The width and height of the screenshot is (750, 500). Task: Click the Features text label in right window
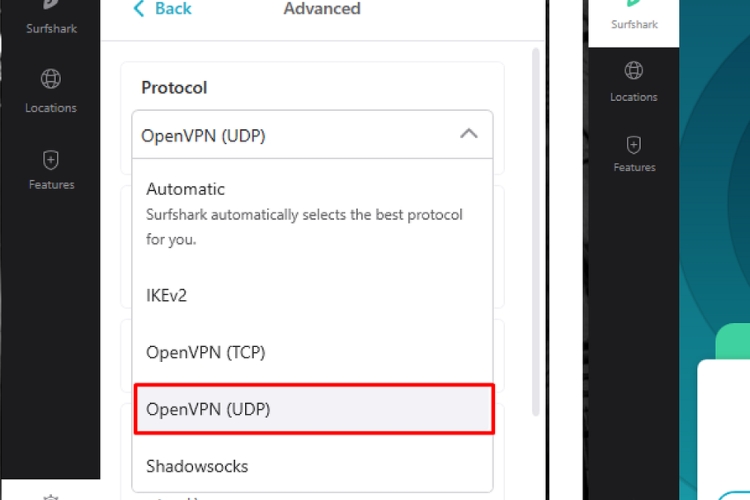(634, 168)
